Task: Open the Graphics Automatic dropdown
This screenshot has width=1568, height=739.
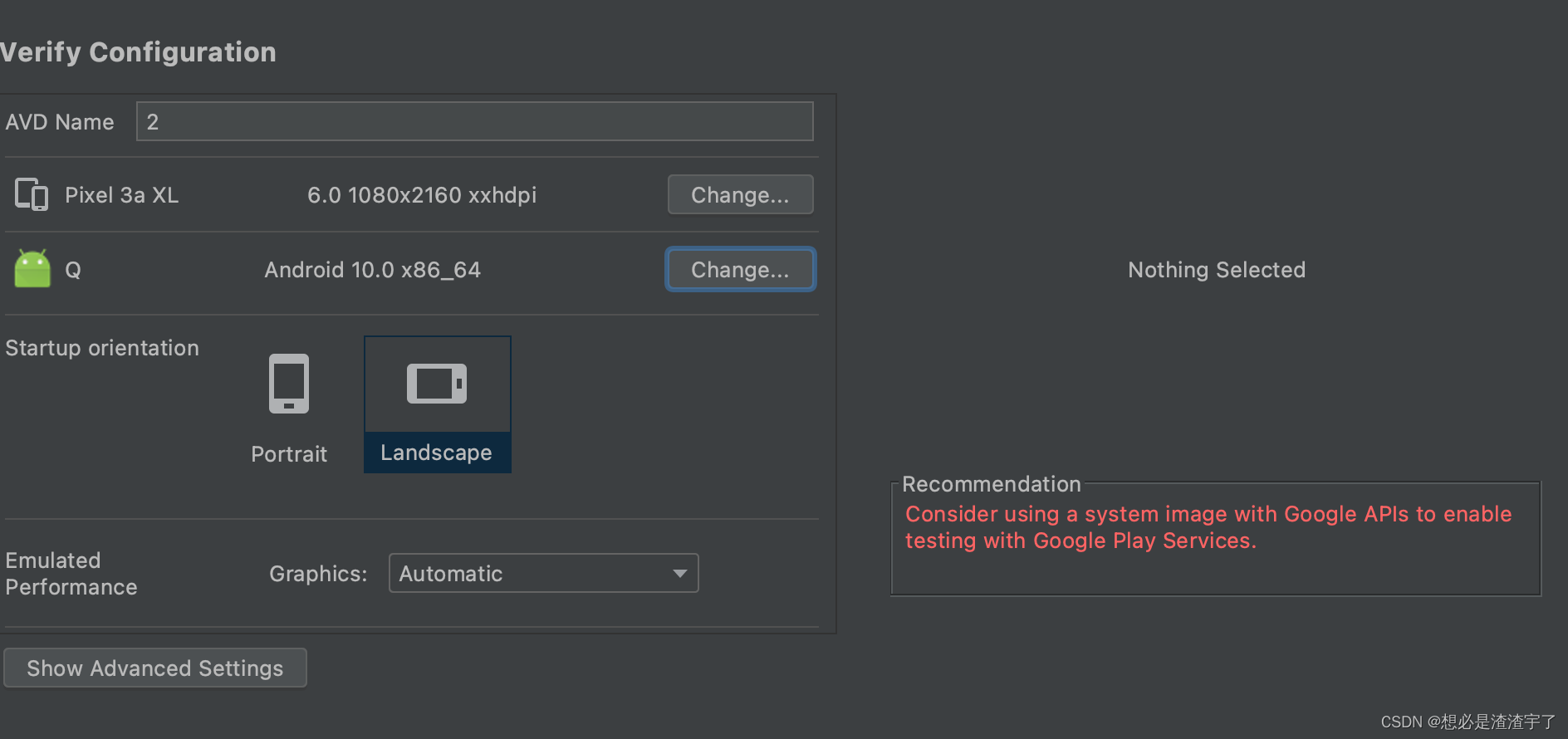Action: click(x=533, y=574)
